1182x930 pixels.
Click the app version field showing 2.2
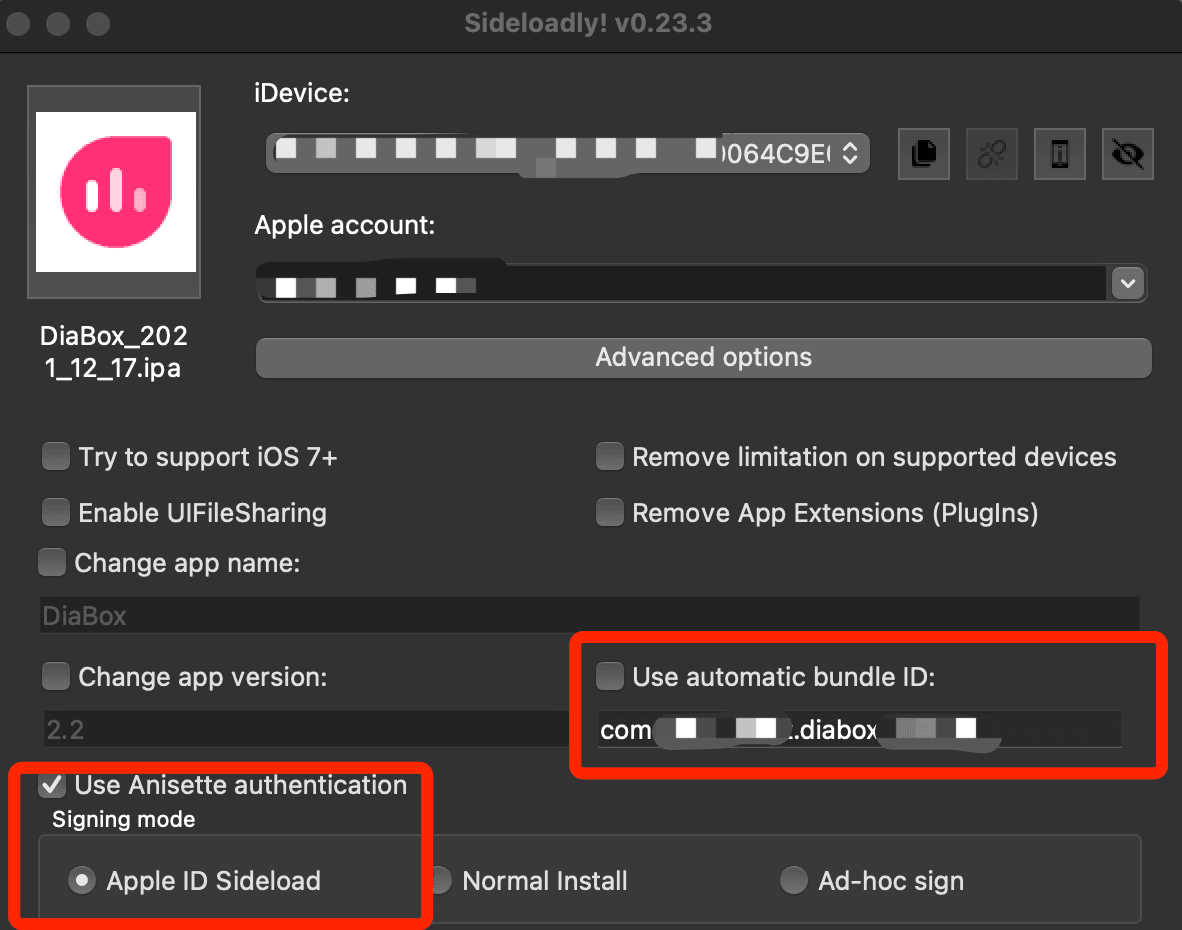(x=305, y=730)
